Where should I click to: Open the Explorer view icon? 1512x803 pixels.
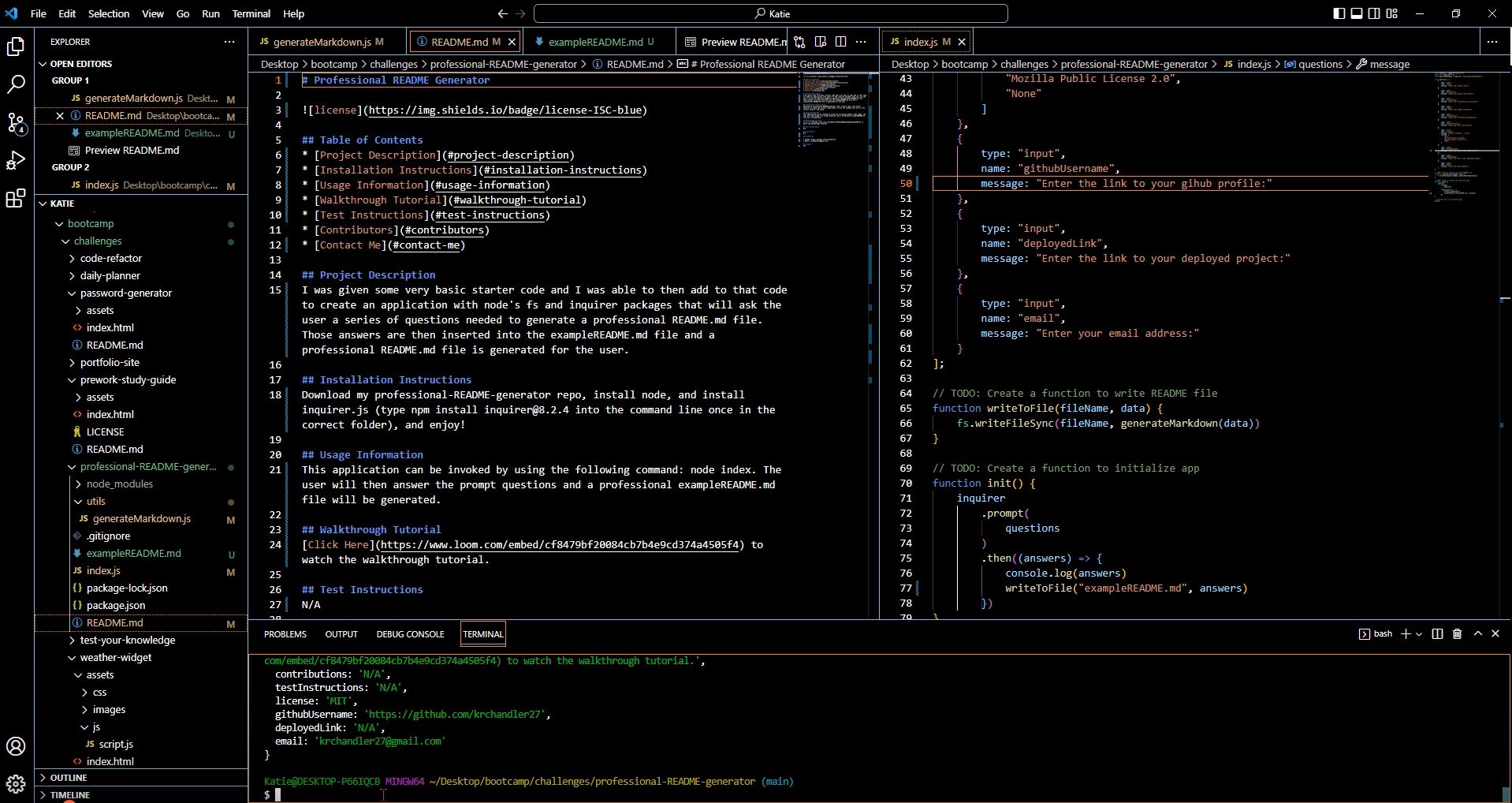(16, 47)
